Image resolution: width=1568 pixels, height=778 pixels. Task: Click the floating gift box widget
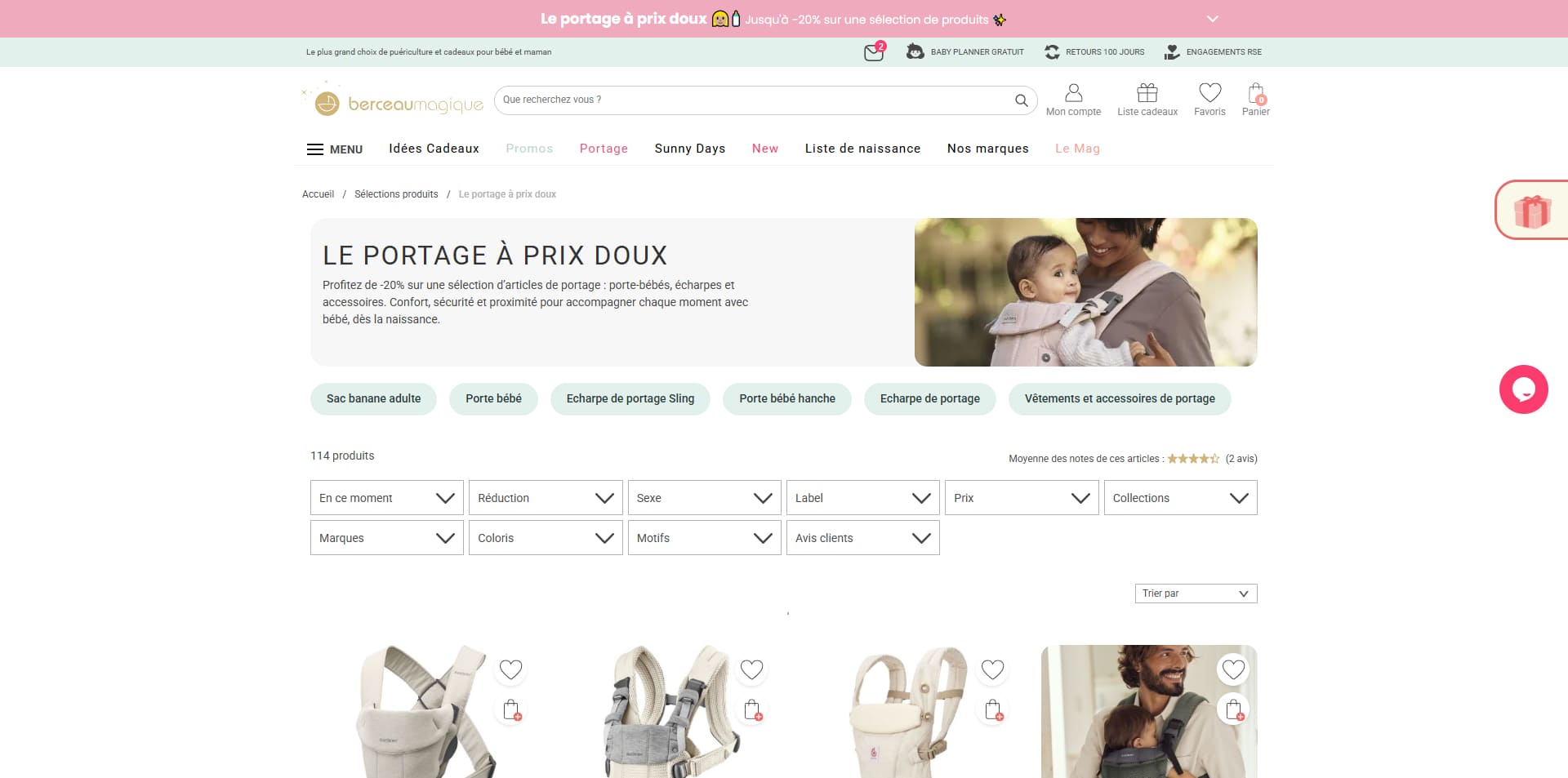pos(1532,211)
